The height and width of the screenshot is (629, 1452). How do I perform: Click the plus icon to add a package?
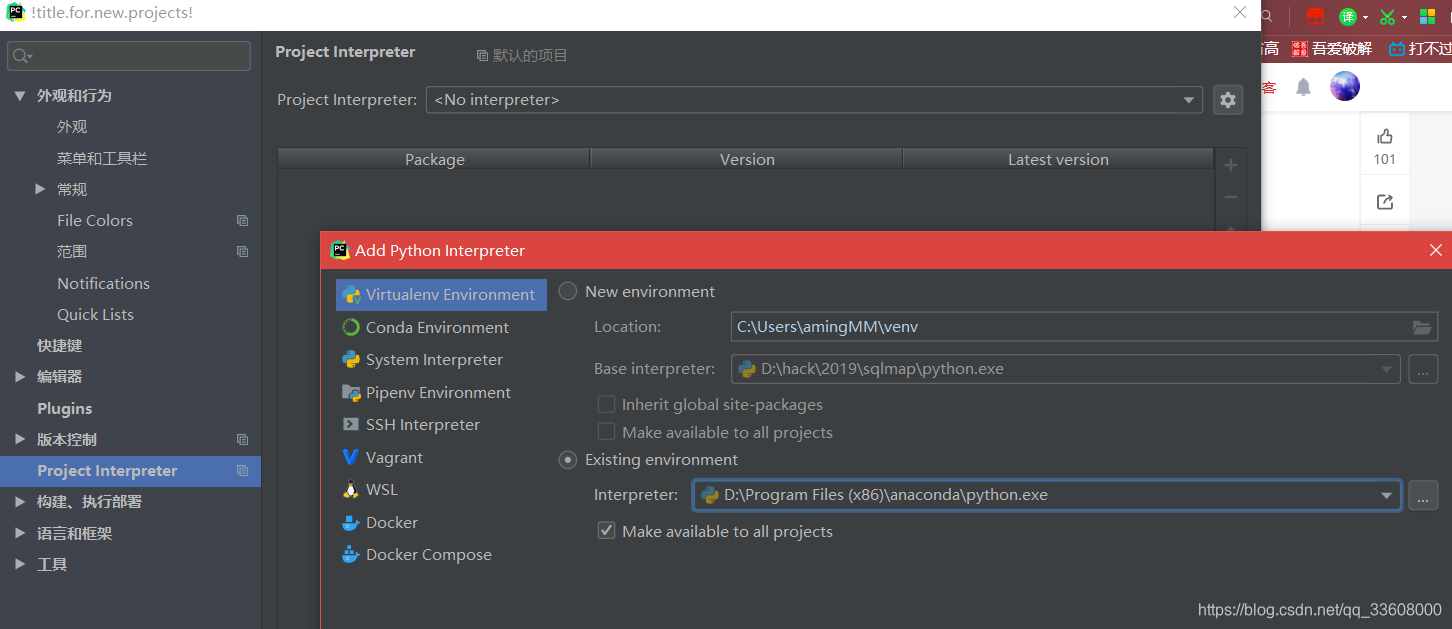click(1231, 165)
